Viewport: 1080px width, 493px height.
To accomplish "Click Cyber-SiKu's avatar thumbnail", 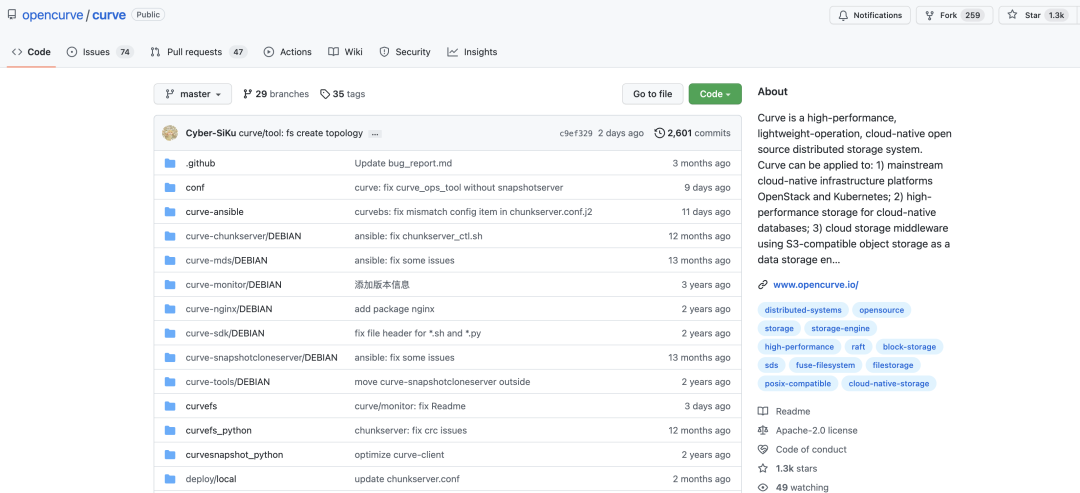I will pyautogui.click(x=170, y=133).
